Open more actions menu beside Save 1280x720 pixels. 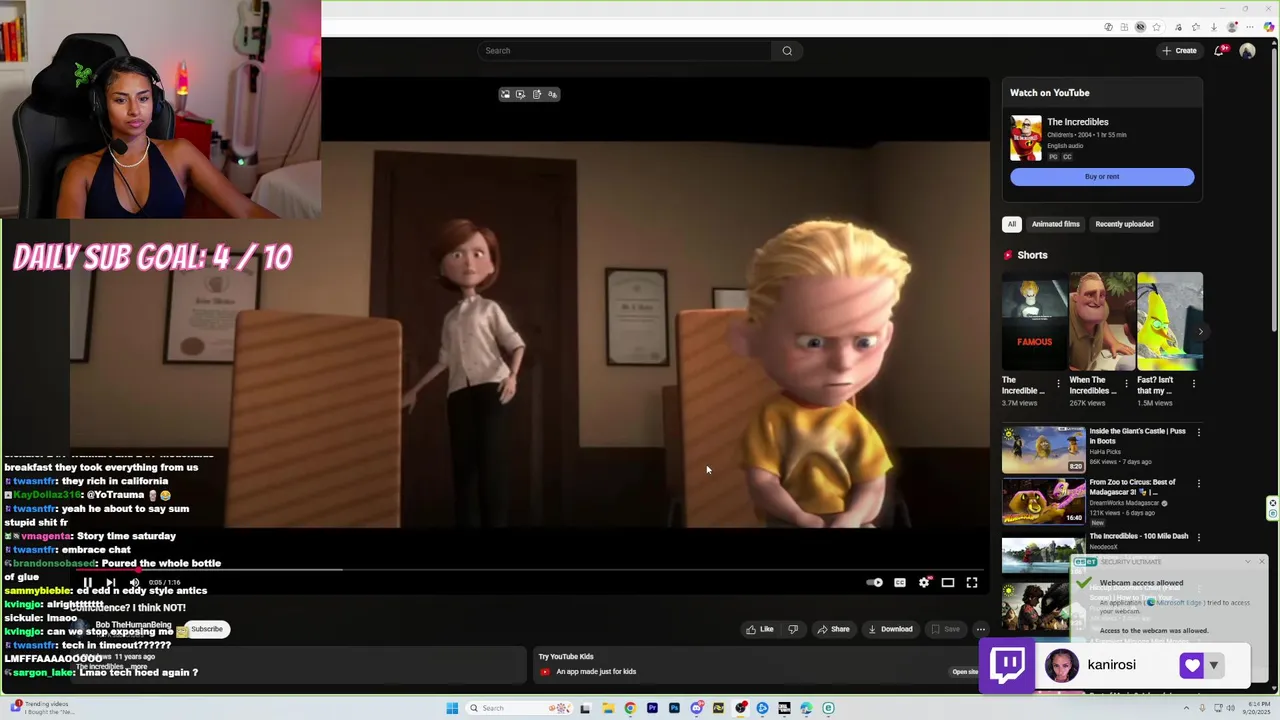pos(981,629)
